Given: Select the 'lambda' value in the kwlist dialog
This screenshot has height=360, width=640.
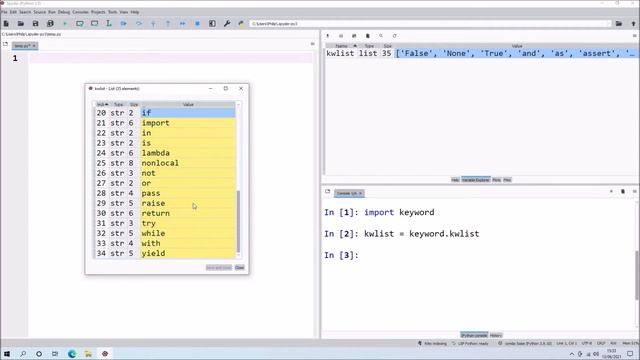Looking at the screenshot, I should 188,153.
